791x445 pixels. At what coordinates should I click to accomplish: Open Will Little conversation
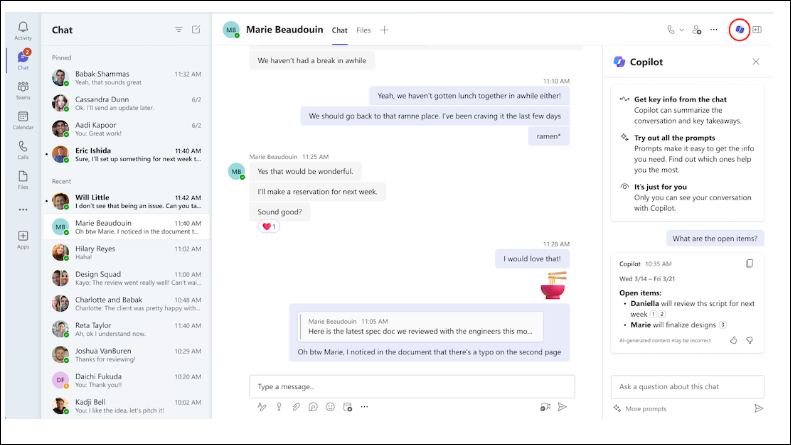pos(127,201)
